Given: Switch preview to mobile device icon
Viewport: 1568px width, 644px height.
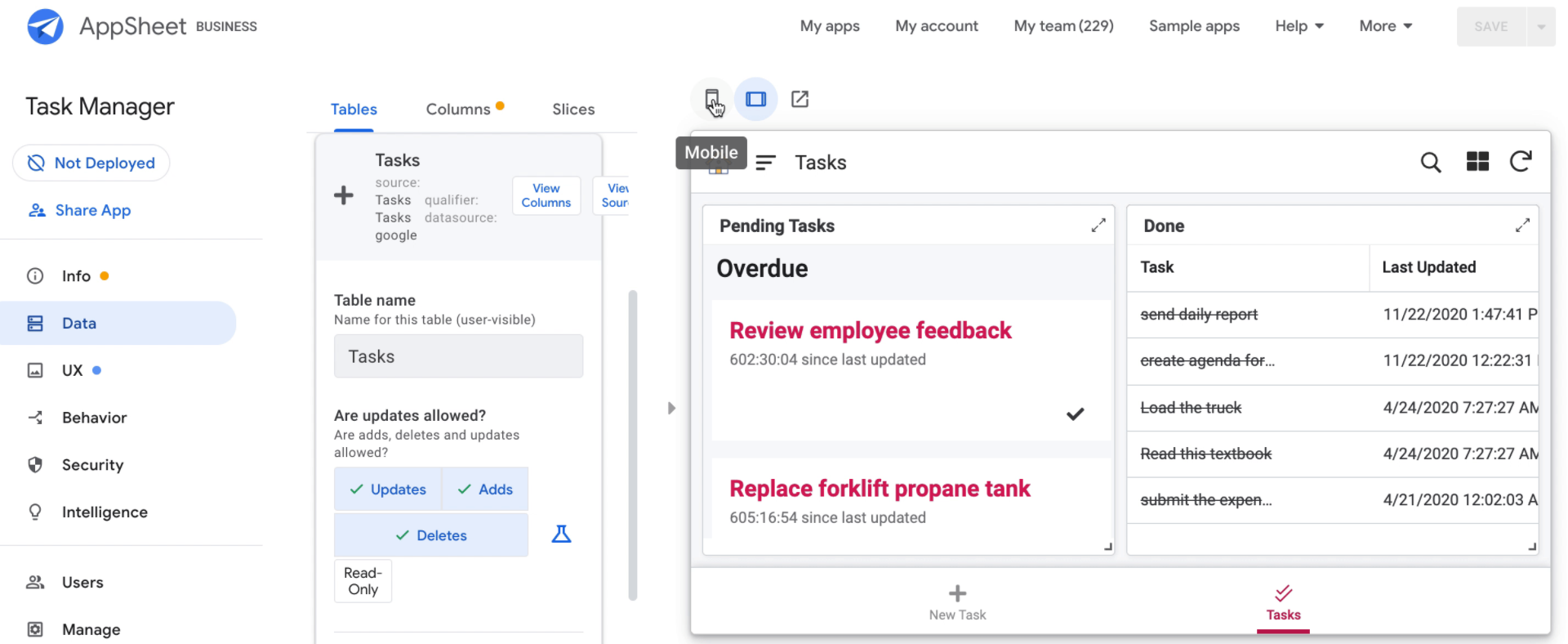Looking at the screenshot, I should click(712, 99).
